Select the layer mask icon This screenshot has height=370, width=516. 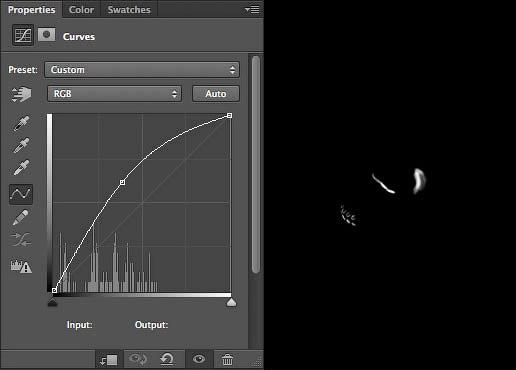[x=46, y=34]
